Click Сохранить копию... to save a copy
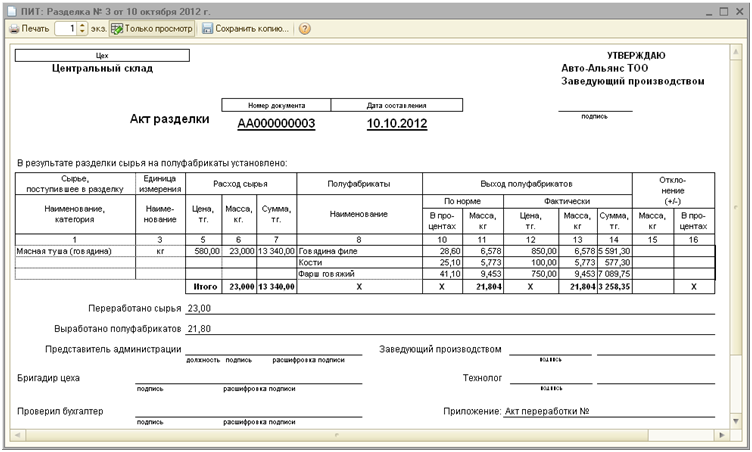 click(246, 29)
